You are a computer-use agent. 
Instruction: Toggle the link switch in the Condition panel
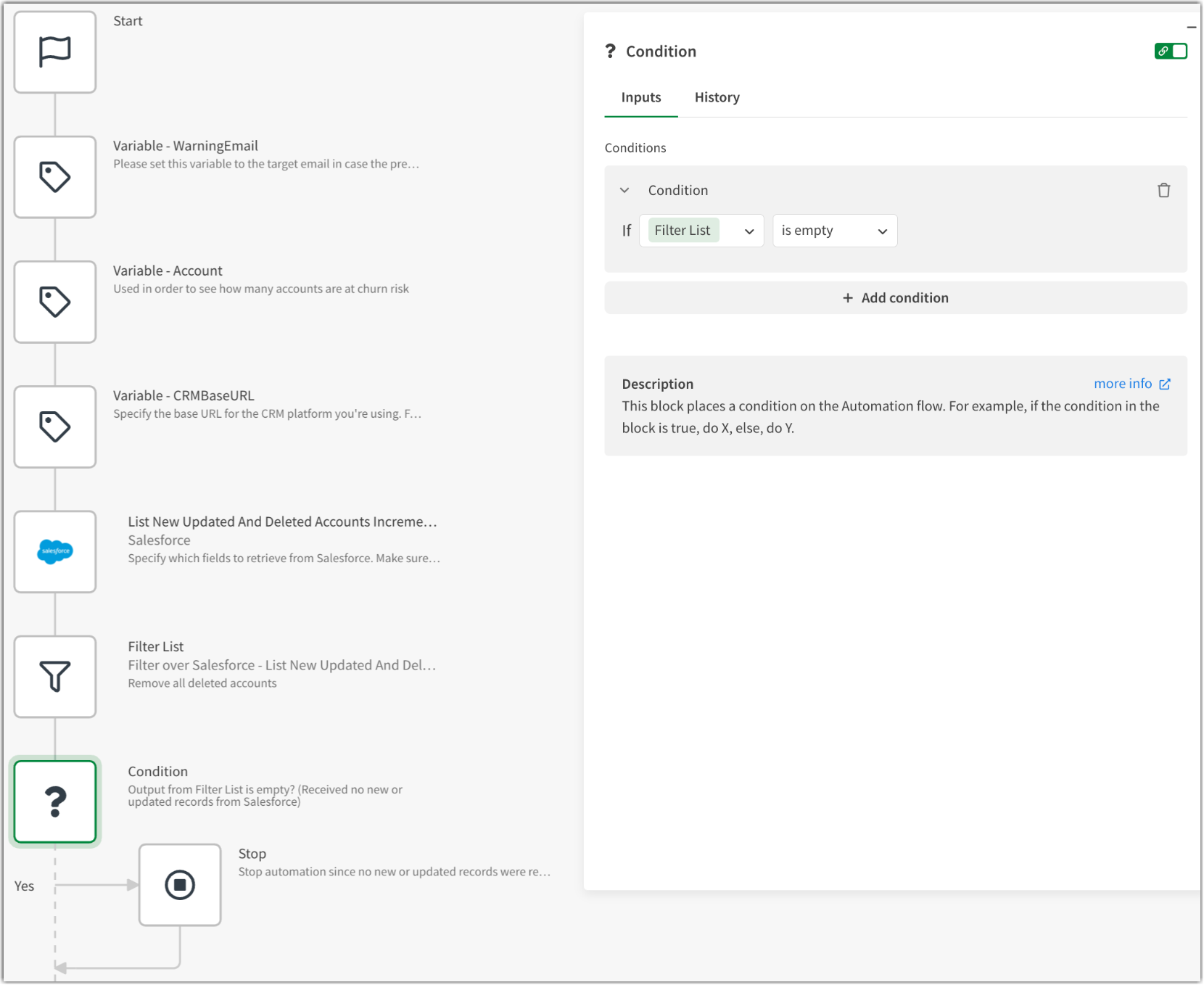pyautogui.click(x=1171, y=51)
